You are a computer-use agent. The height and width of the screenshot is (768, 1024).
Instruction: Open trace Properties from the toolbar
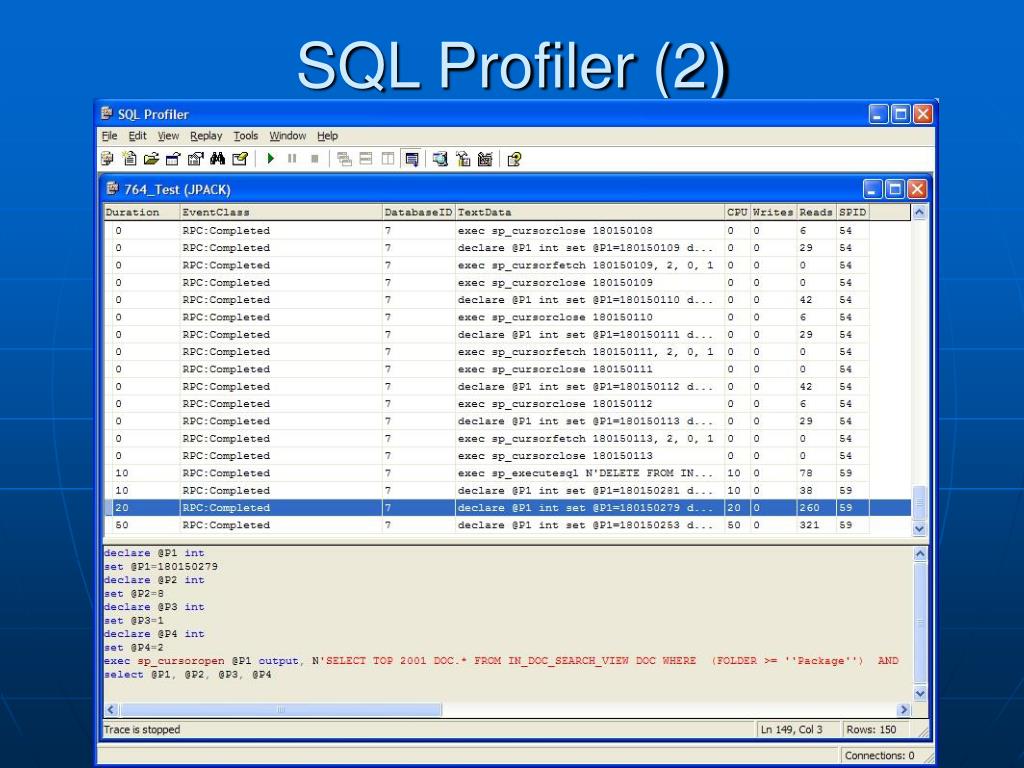coord(195,159)
